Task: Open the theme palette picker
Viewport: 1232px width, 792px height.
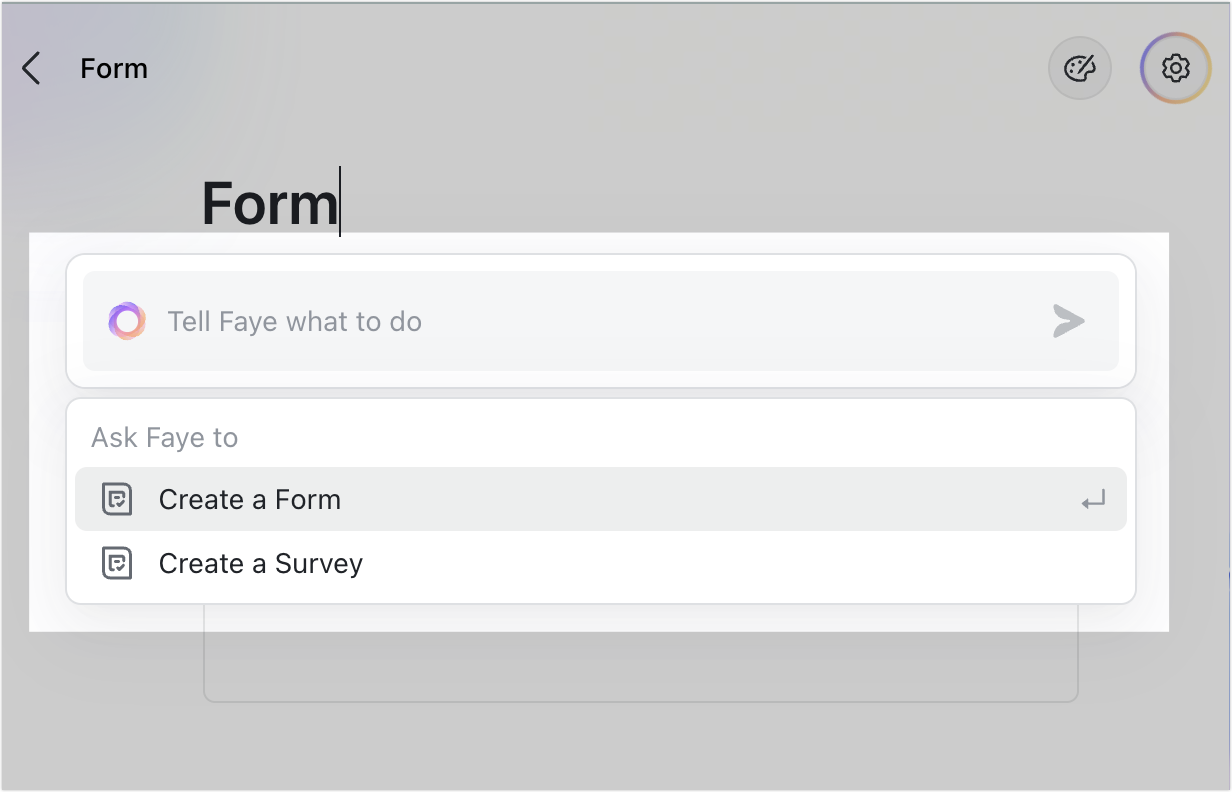Action: coord(1080,68)
